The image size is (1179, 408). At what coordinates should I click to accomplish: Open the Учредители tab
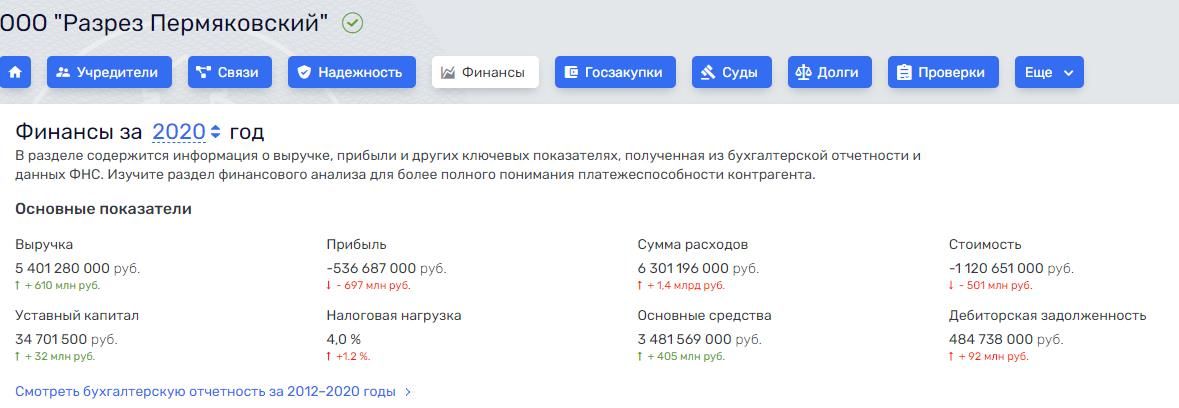(x=109, y=72)
